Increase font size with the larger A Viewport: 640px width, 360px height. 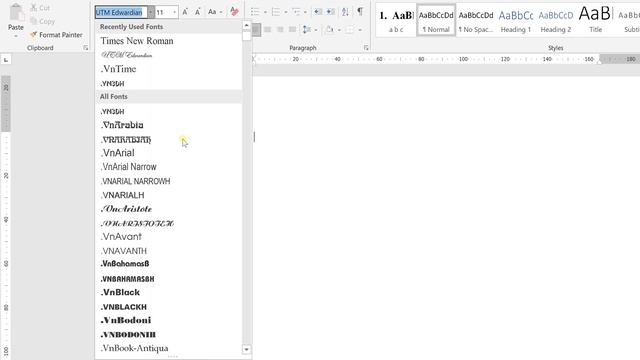click(185, 12)
